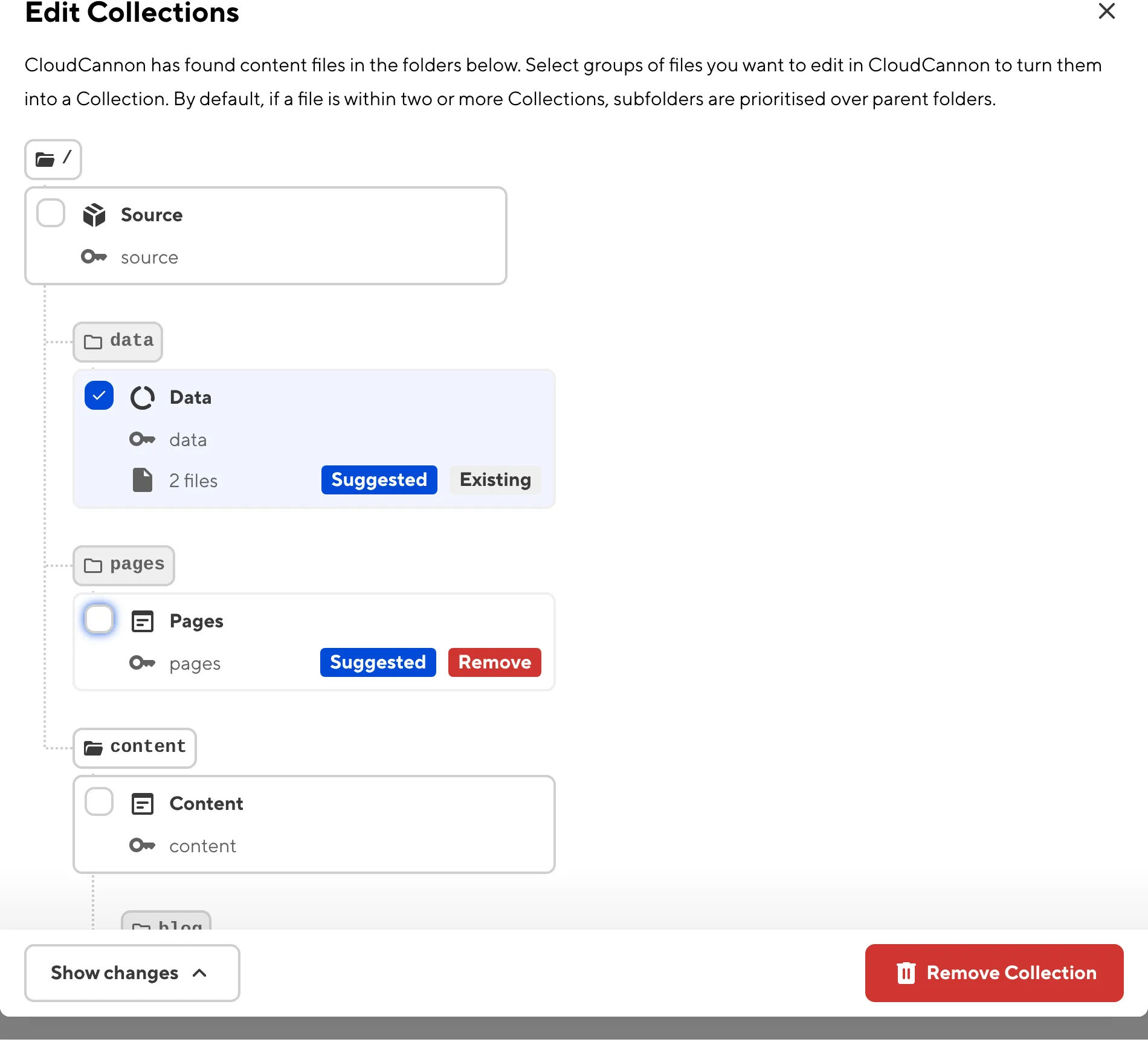Click the Content document icon
The width and height of the screenshot is (1148, 1042).
coord(143,804)
